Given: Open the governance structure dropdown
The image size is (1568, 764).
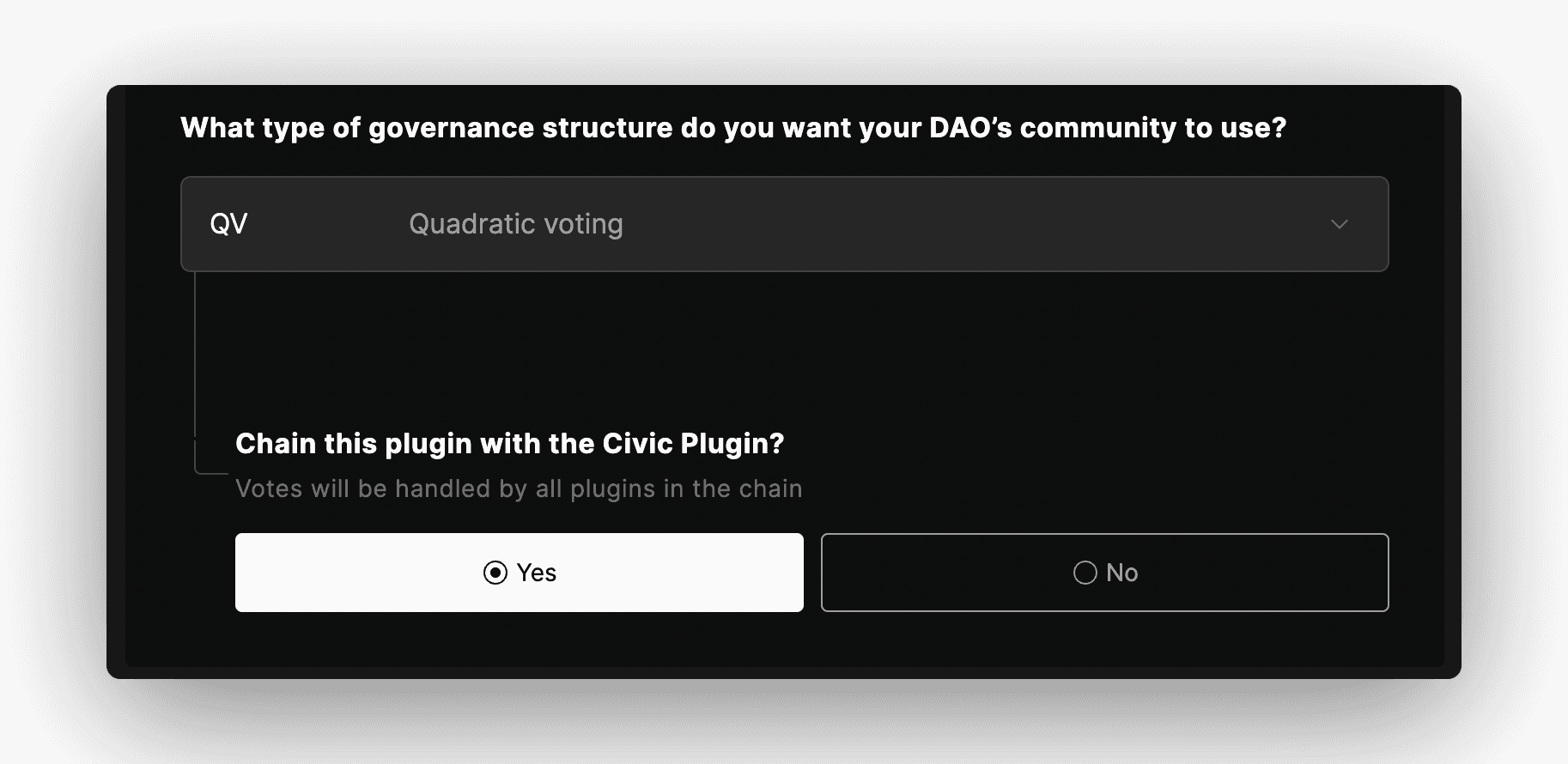Looking at the screenshot, I should point(783,224).
